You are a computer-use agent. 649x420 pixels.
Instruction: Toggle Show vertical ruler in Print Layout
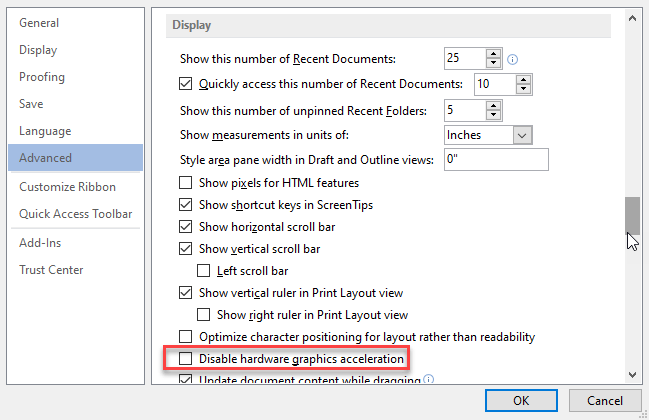pos(185,293)
